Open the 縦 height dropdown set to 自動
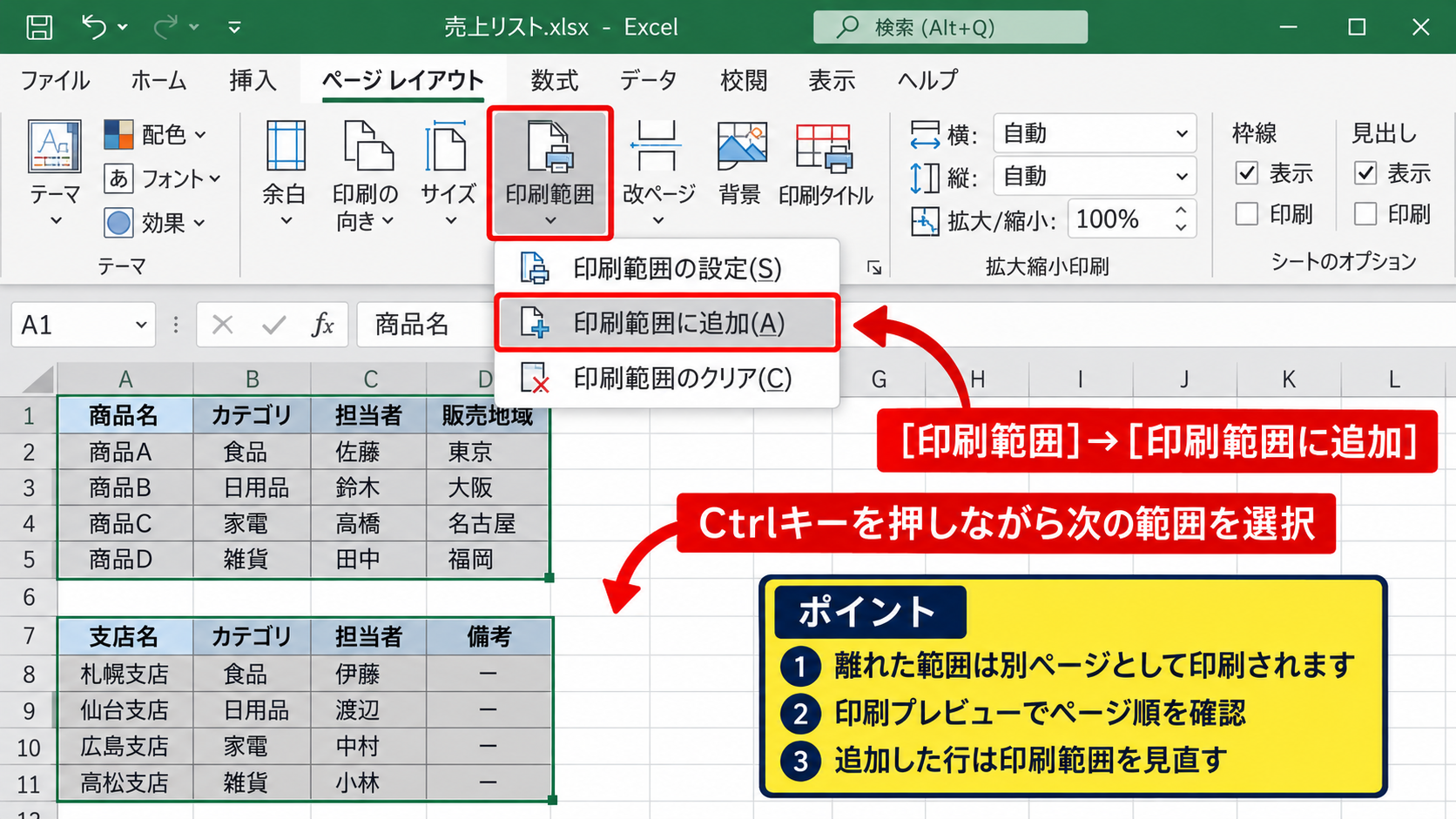Viewport: 1456px width, 819px height. [x=1095, y=177]
